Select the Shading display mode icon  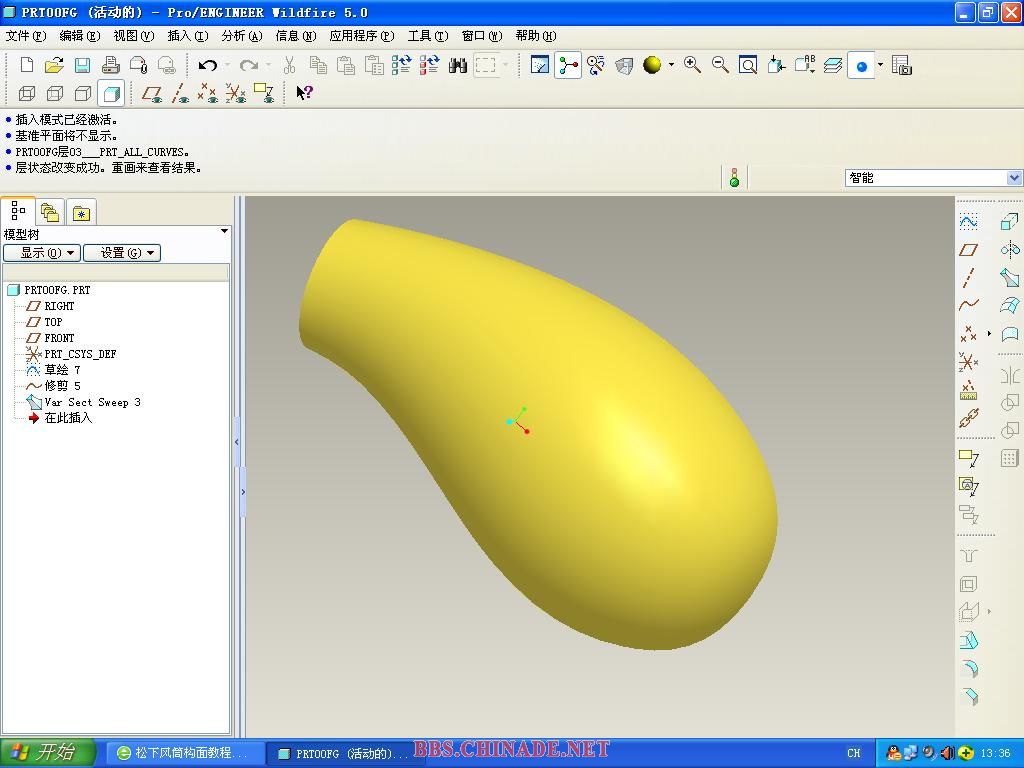[x=111, y=93]
